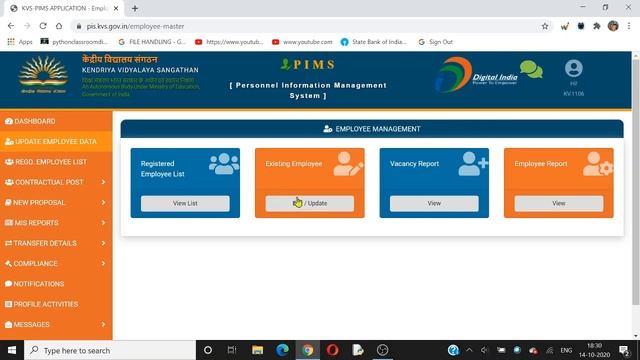Click the Compliance gavel icon
This screenshot has height=360, width=640.
[x=8, y=264]
